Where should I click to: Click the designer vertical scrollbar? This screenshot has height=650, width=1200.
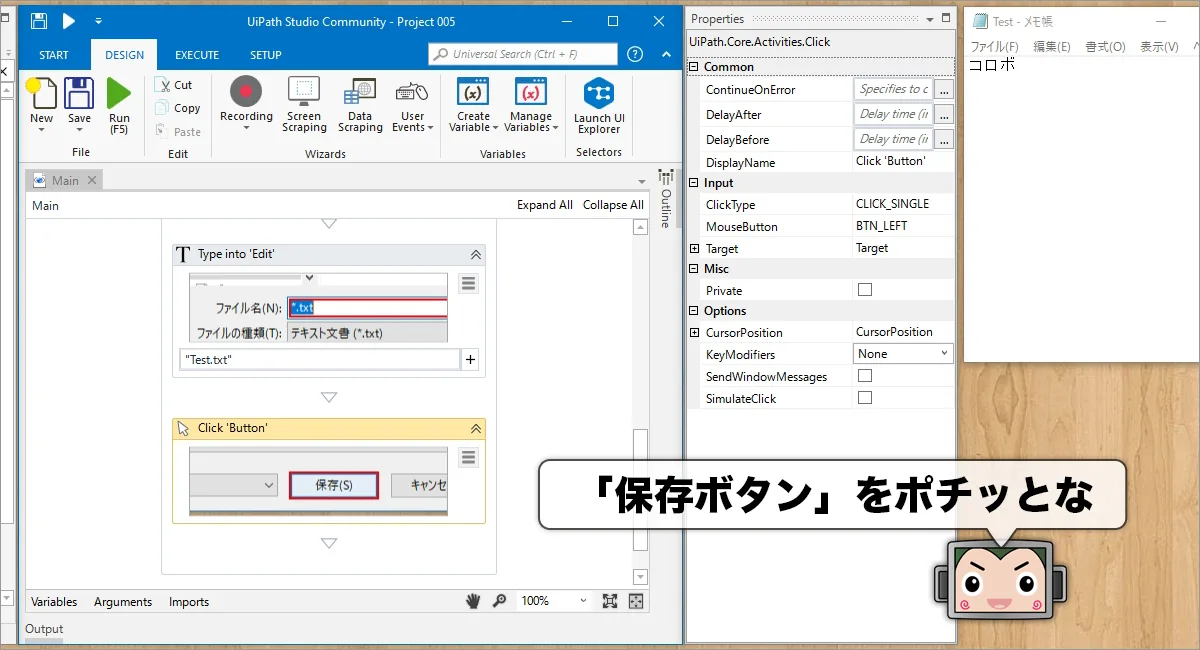tap(641, 488)
